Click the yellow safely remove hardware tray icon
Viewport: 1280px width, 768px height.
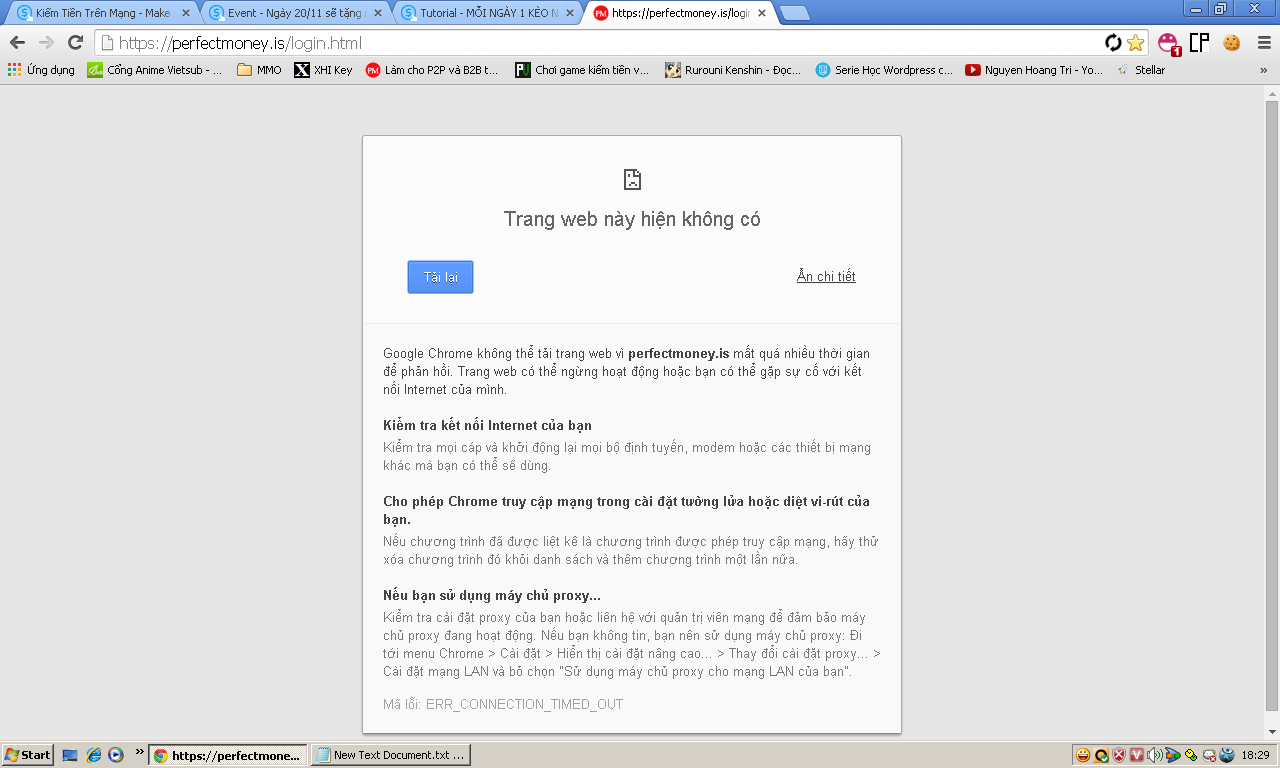1191,755
